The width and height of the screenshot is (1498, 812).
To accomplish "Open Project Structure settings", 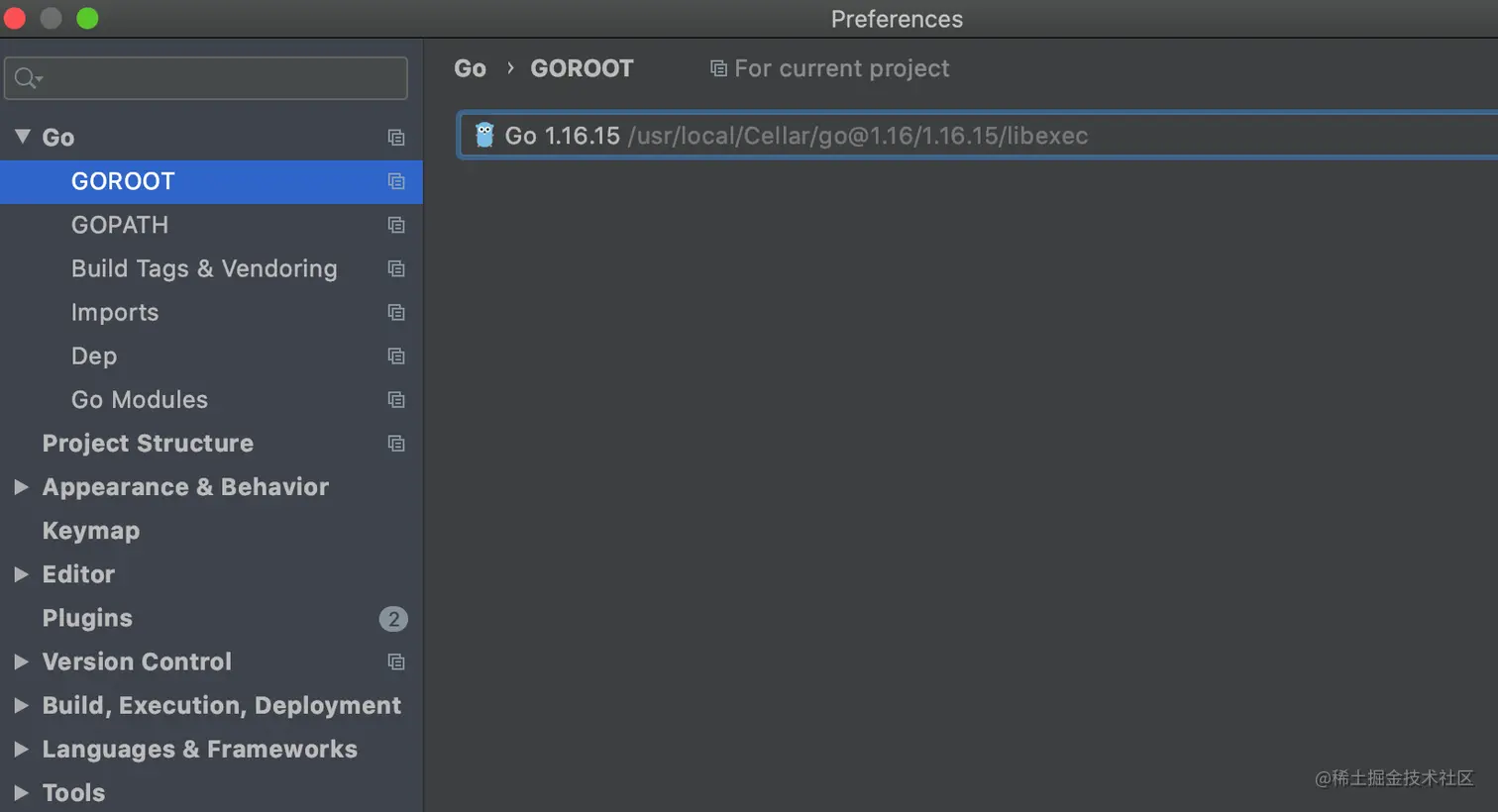I will 148,444.
